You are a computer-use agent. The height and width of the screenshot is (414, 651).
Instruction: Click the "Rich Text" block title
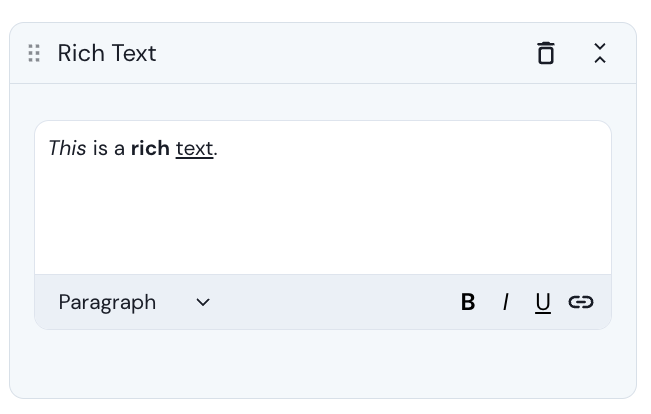[107, 53]
